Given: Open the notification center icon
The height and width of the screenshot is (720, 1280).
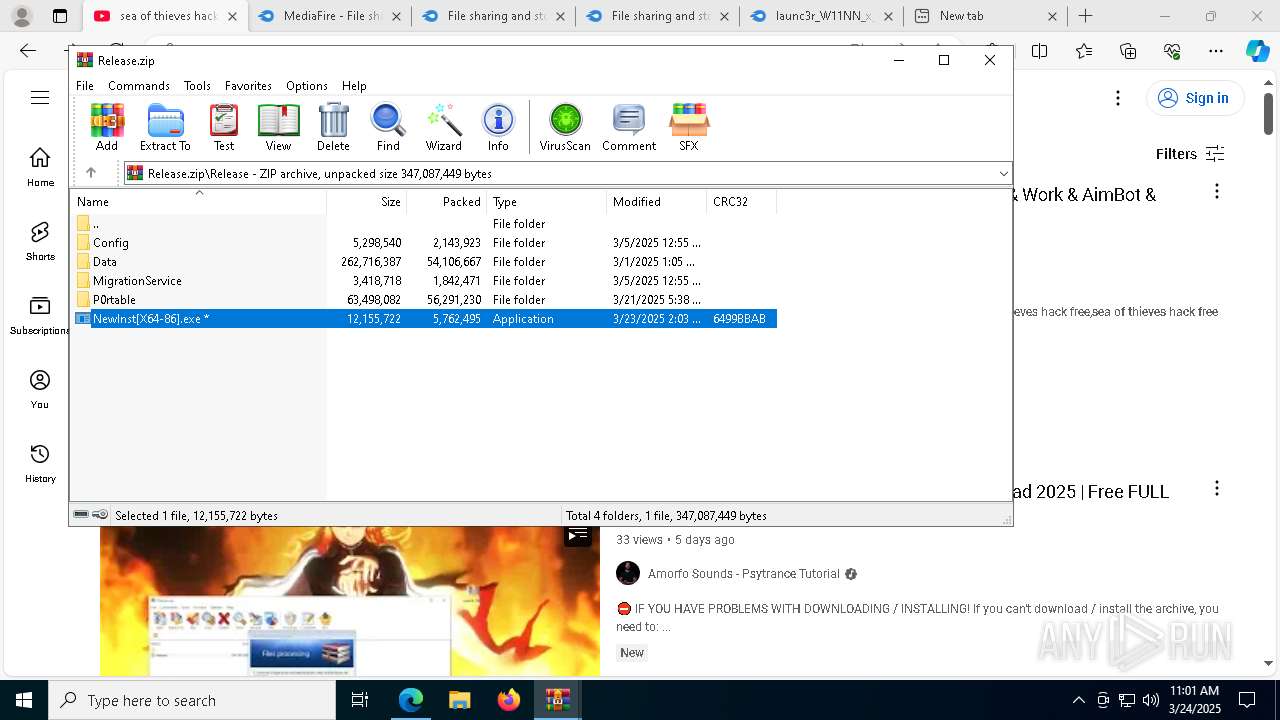Looking at the screenshot, I should (1247, 700).
